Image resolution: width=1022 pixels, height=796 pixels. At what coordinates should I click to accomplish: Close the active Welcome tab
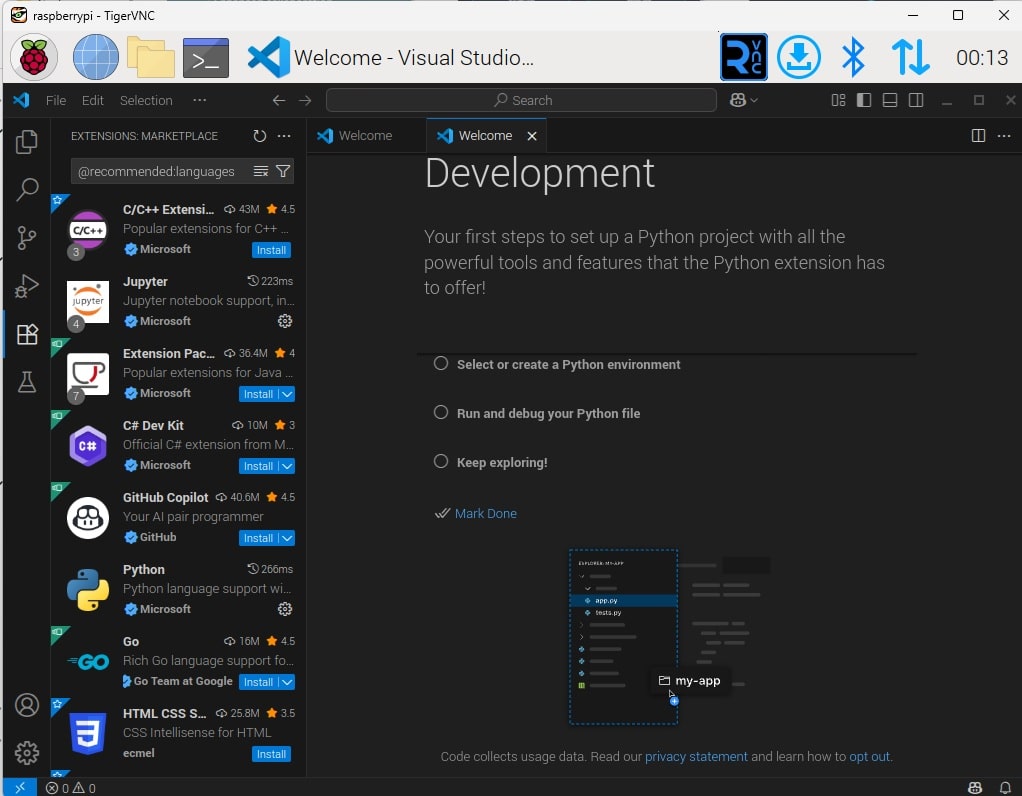tap(532, 136)
